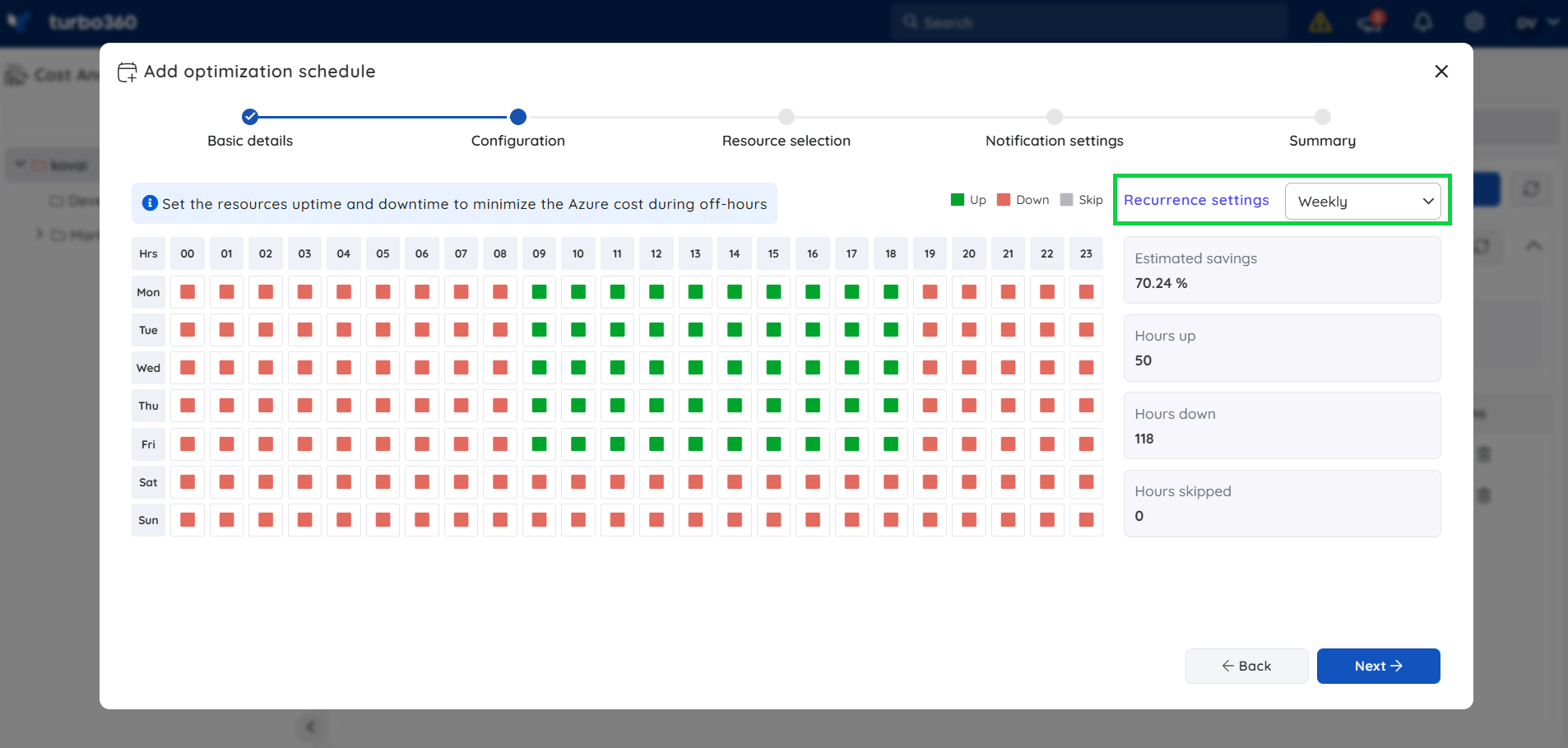Pick the red Down legend swatch
The height and width of the screenshot is (748, 1568).
[1004, 200]
